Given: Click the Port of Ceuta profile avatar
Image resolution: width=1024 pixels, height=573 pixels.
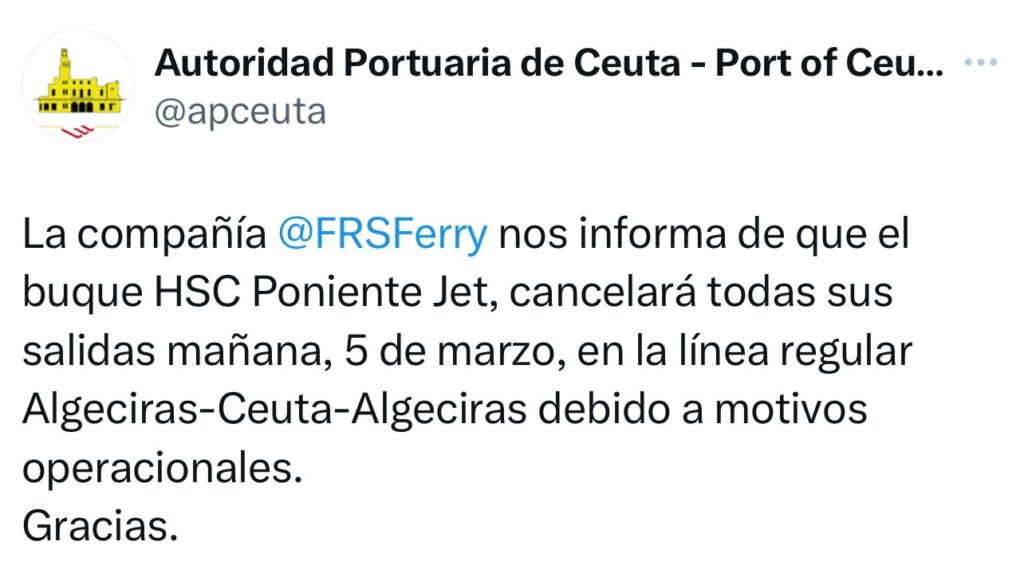Looking at the screenshot, I should click(76, 87).
